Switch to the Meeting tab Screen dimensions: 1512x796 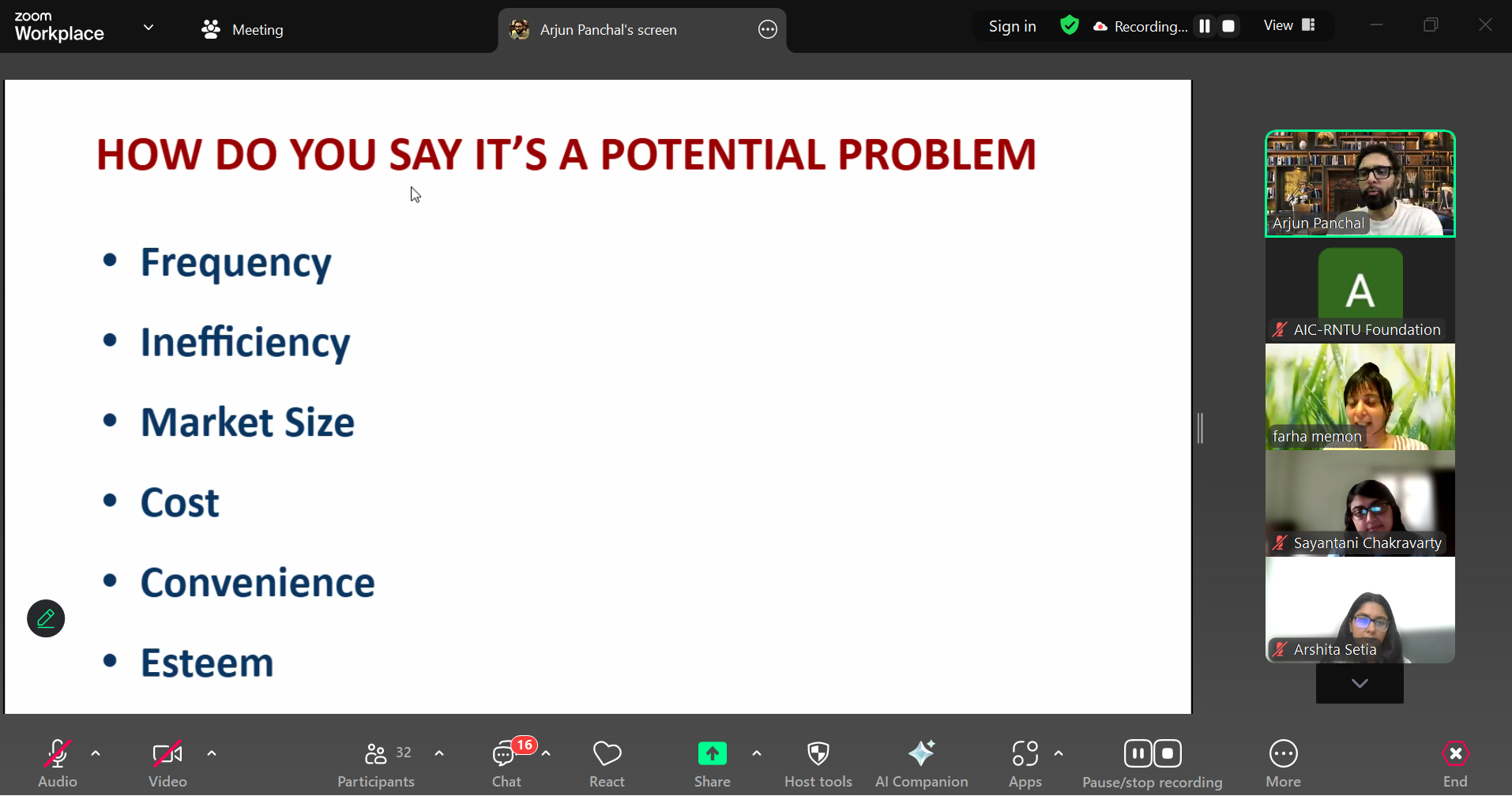tap(243, 30)
